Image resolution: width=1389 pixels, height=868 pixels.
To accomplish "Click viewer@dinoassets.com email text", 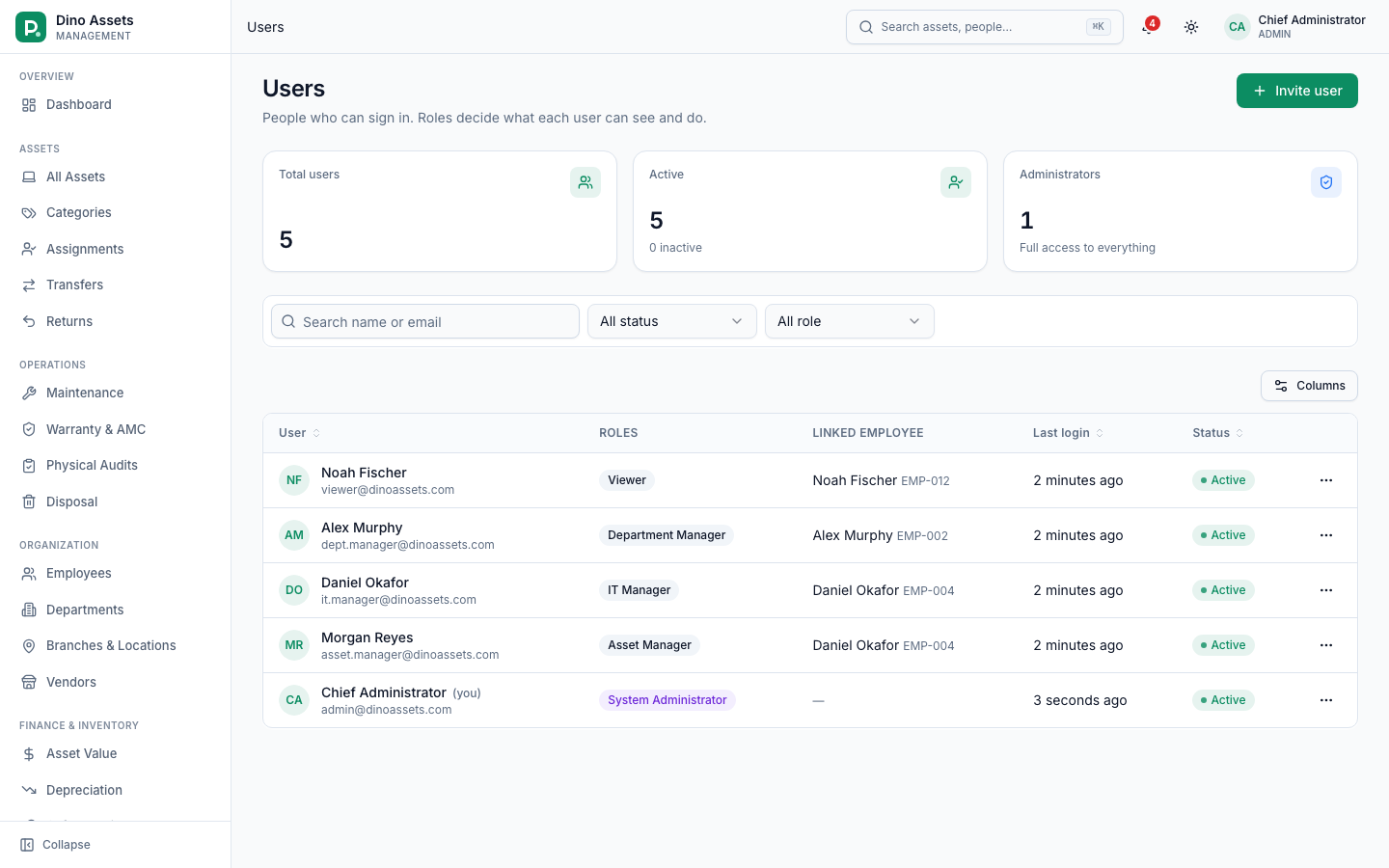I will point(388,490).
